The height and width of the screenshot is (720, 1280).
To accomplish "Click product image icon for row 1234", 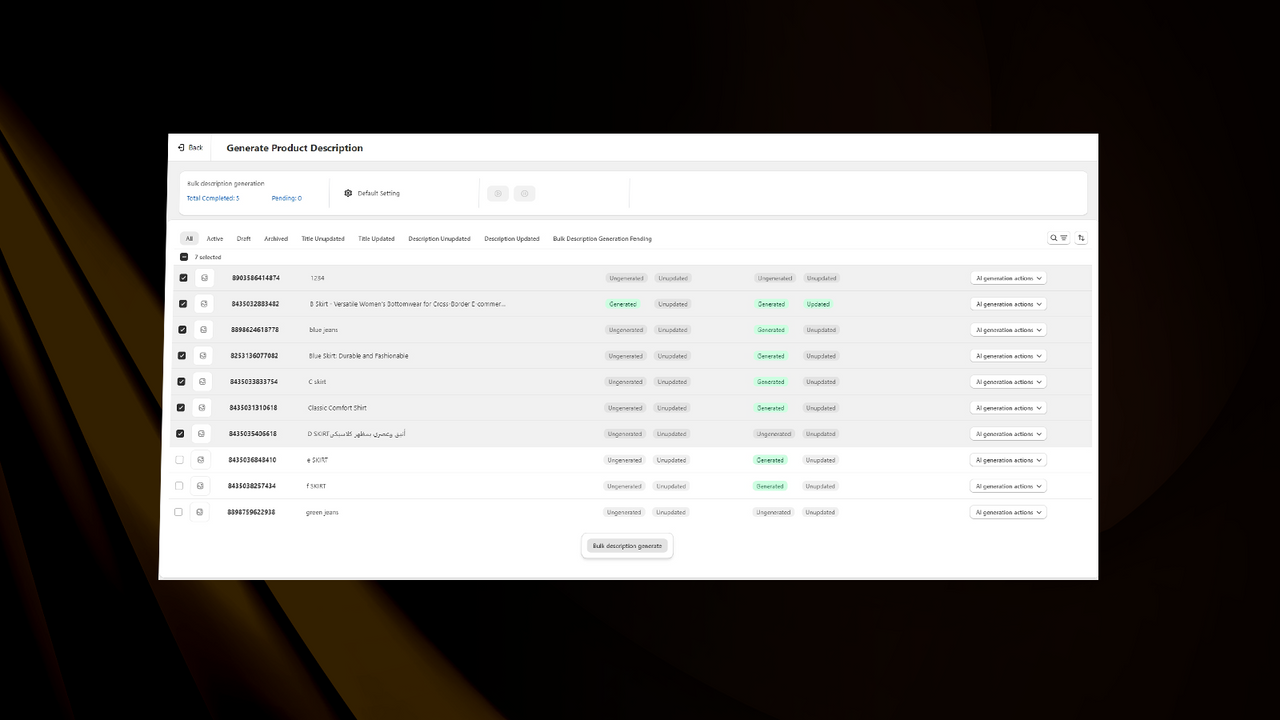I will pos(204,278).
